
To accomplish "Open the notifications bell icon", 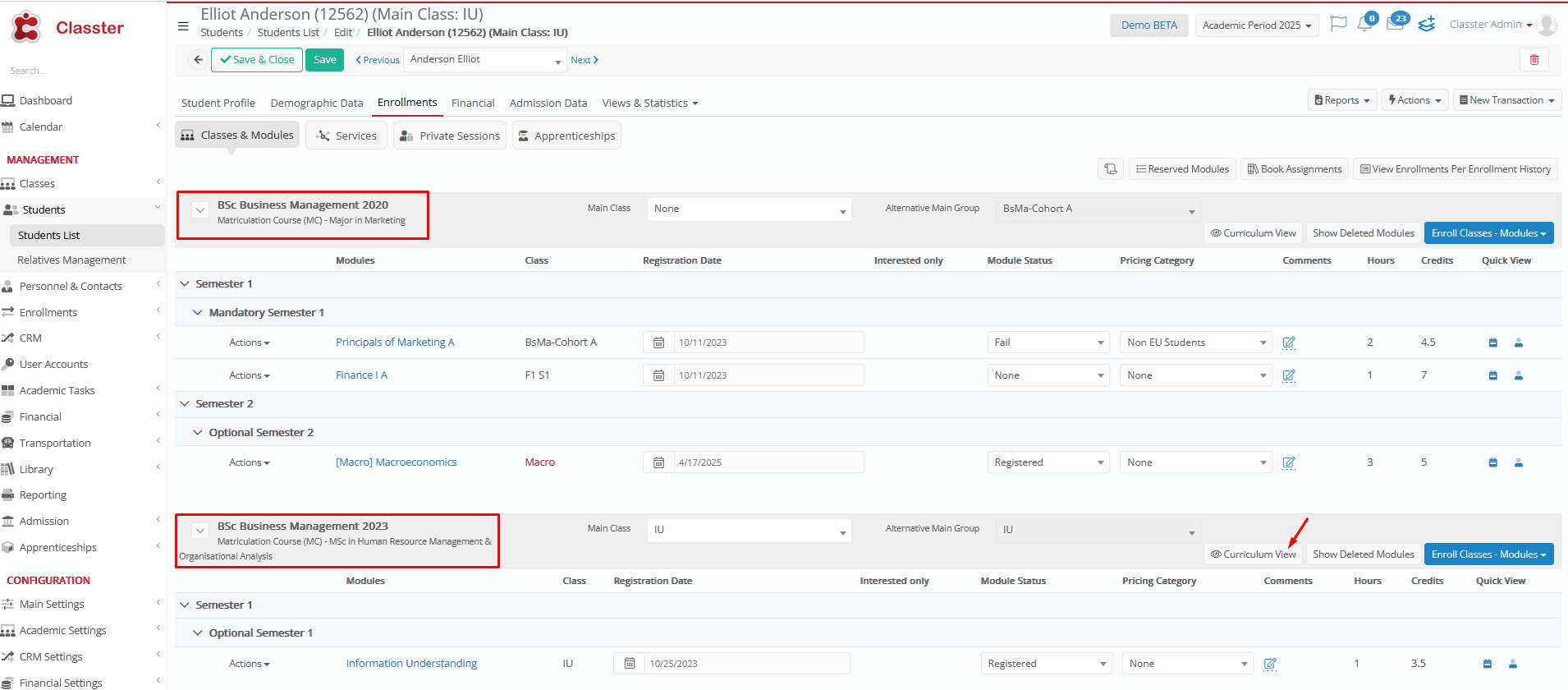I will click(1365, 25).
